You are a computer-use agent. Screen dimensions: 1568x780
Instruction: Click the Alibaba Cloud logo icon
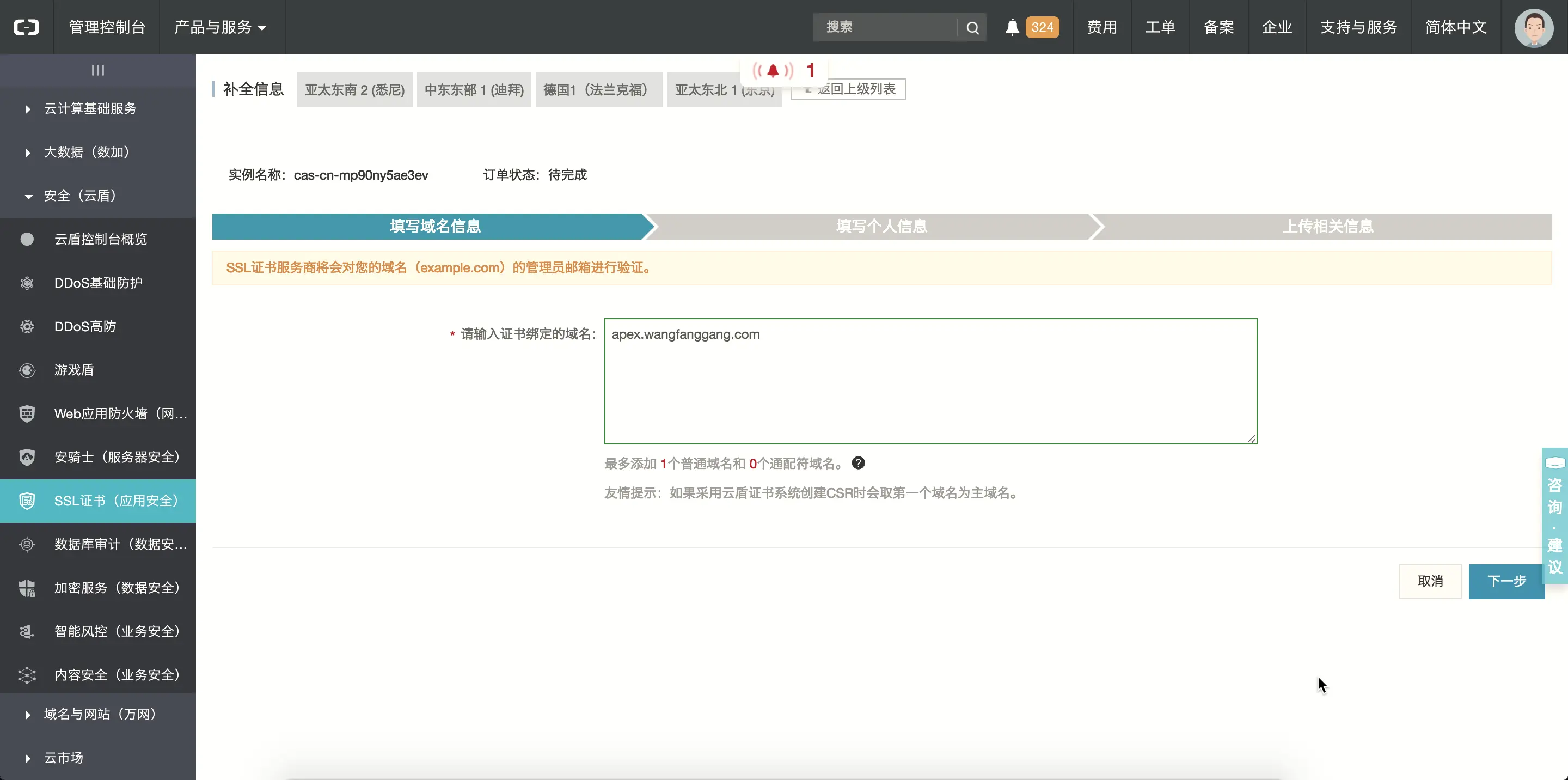click(x=27, y=27)
